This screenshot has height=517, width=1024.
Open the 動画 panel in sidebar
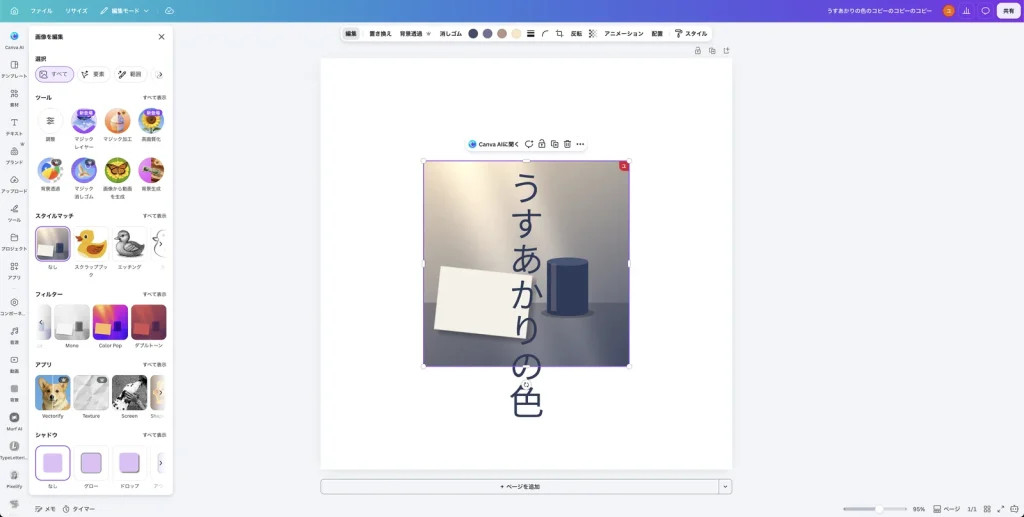pyautogui.click(x=14, y=364)
